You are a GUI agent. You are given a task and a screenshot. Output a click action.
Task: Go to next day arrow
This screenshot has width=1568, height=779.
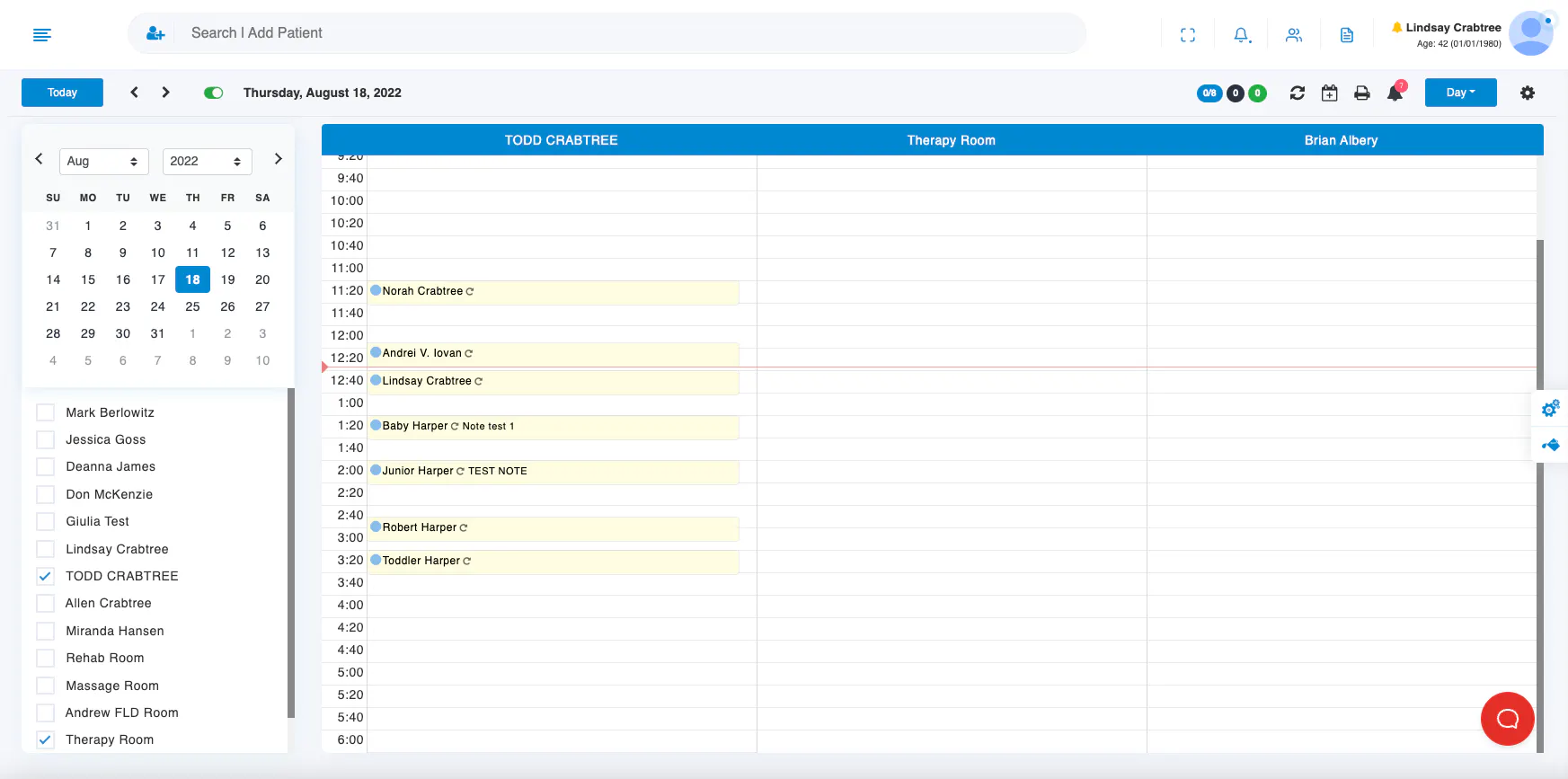165,93
